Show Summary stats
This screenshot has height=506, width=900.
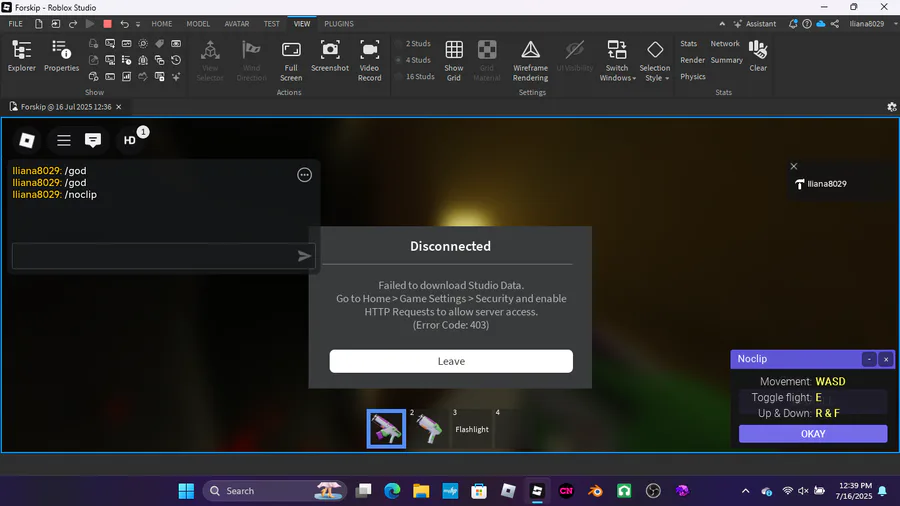pyautogui.click(x=727, y=60)
